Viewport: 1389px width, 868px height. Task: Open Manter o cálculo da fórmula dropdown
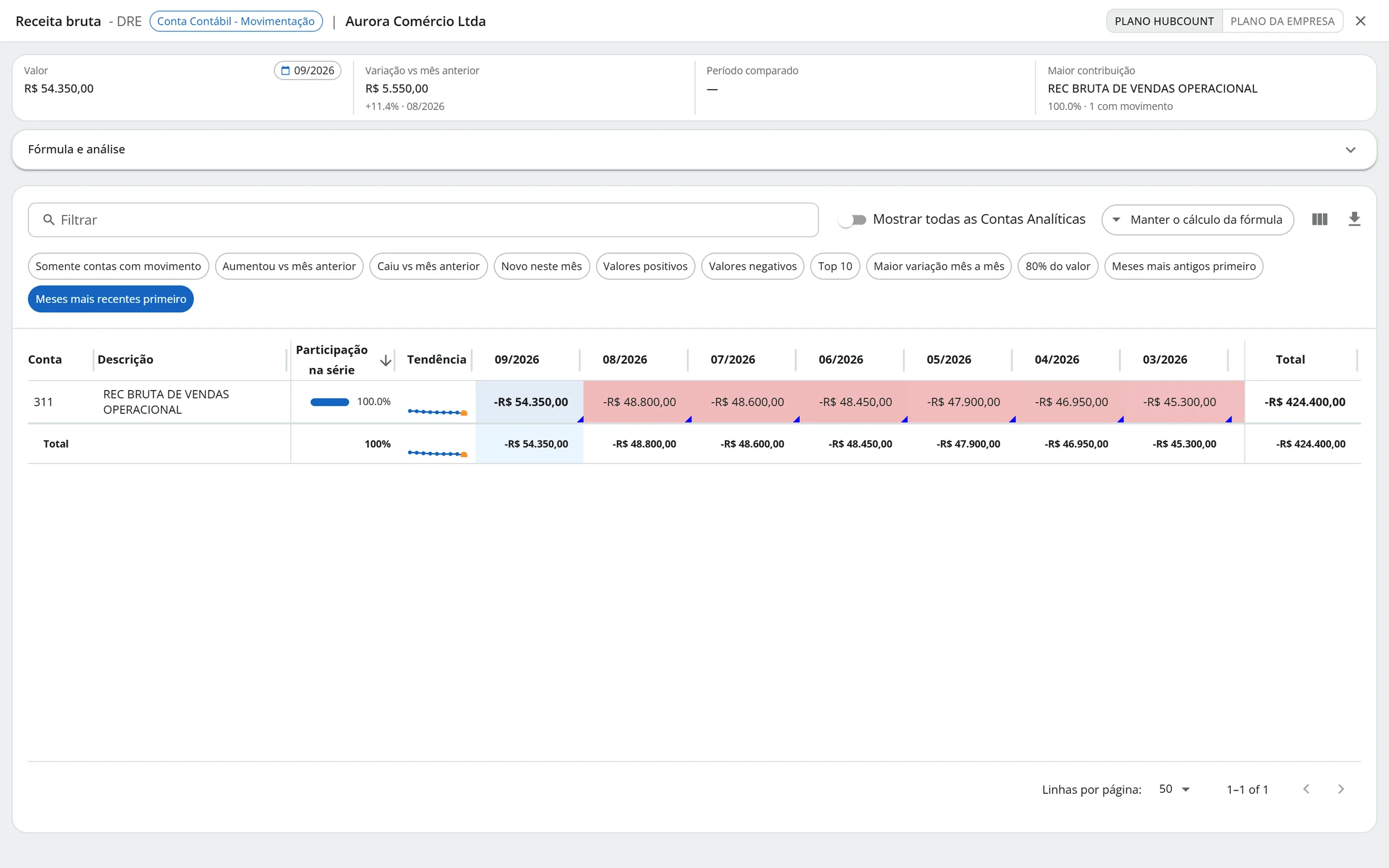1197,220
